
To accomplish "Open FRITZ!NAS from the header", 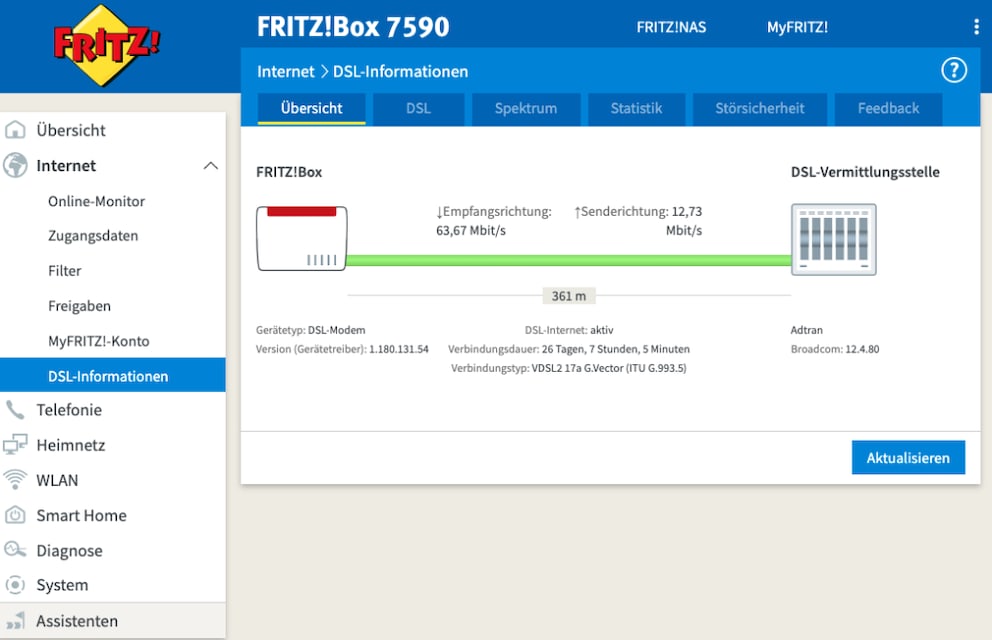I will coord(671,27).
